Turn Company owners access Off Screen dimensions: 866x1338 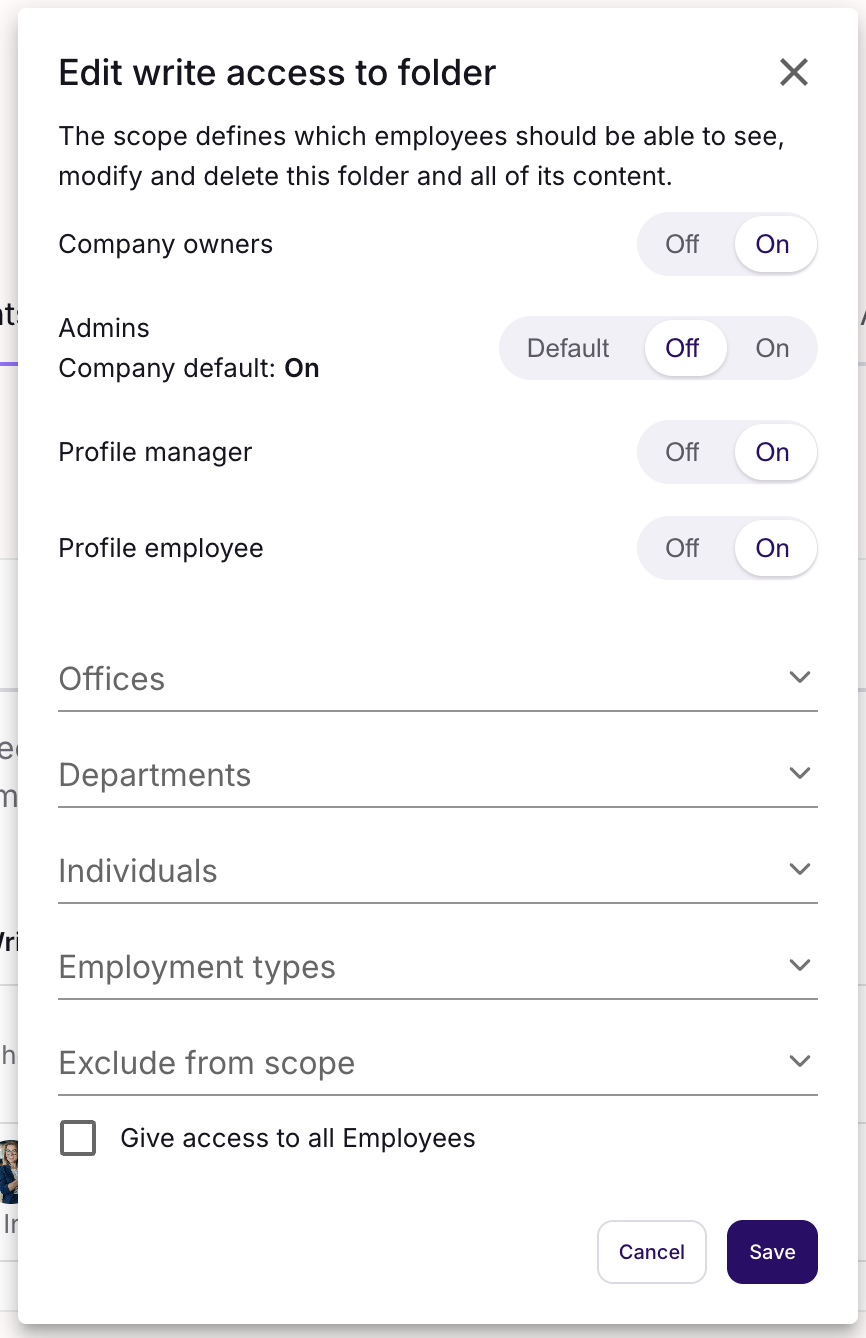point(682,244)
